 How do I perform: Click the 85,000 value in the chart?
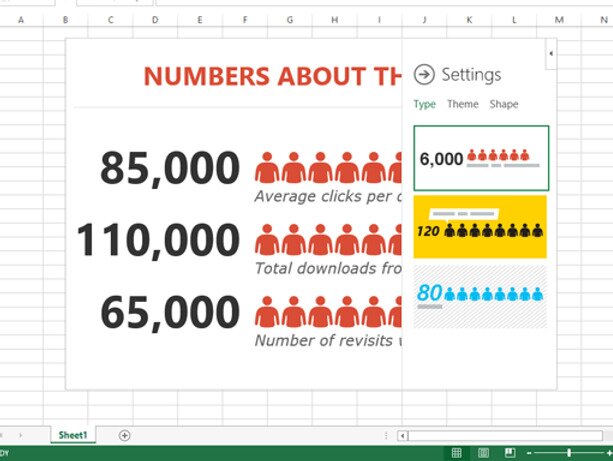click(x=170, y=169)
